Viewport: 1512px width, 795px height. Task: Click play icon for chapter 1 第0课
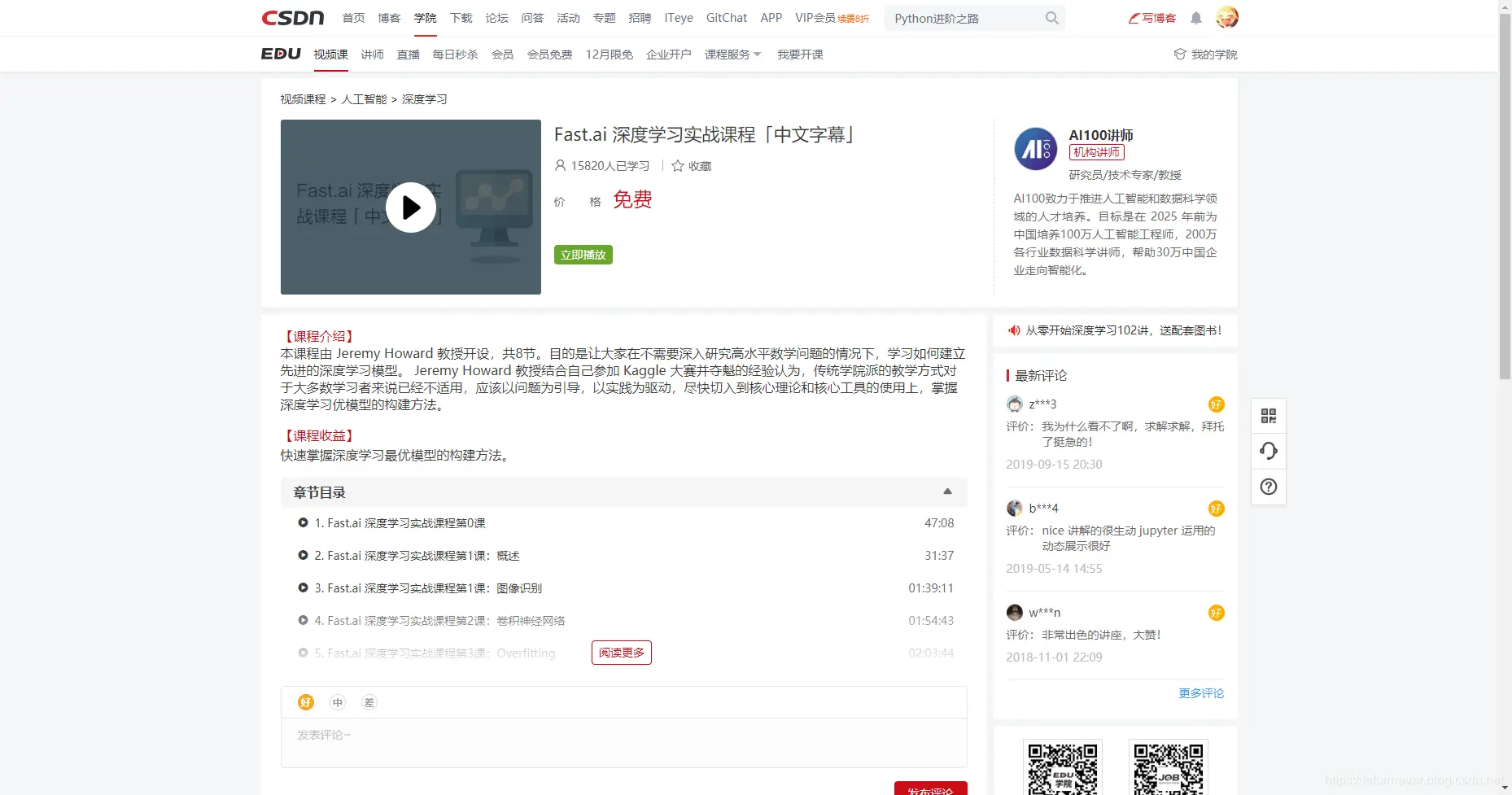303,523
